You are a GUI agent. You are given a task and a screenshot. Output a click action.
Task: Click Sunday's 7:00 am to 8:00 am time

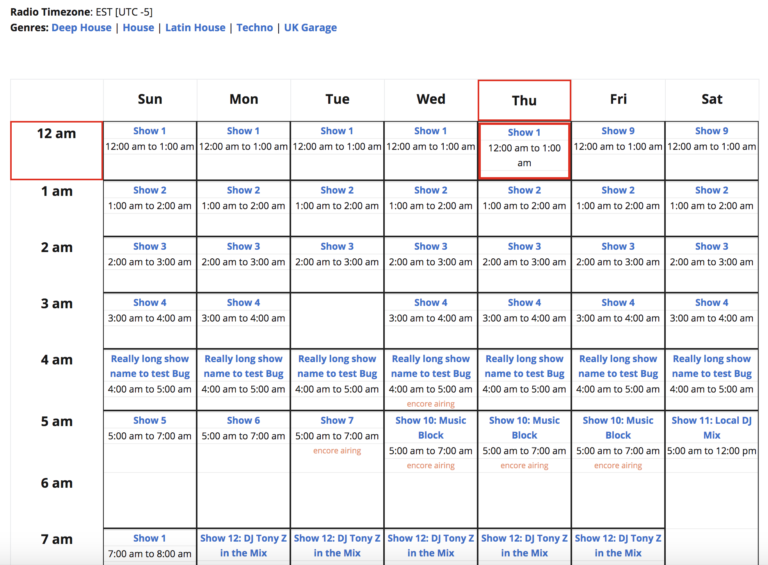point(150,554)
